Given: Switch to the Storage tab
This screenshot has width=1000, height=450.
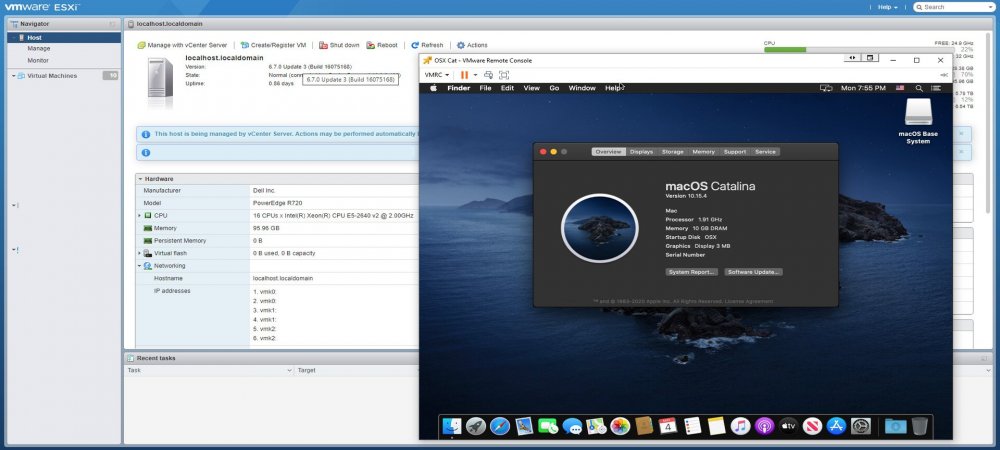Looking at the screenshot, I should coord(672,152).
